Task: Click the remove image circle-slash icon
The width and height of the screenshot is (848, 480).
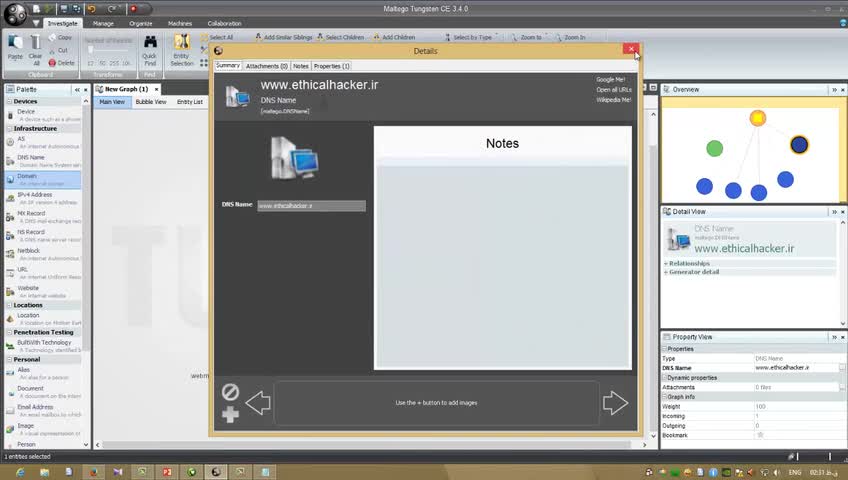Action: [230, 392]
